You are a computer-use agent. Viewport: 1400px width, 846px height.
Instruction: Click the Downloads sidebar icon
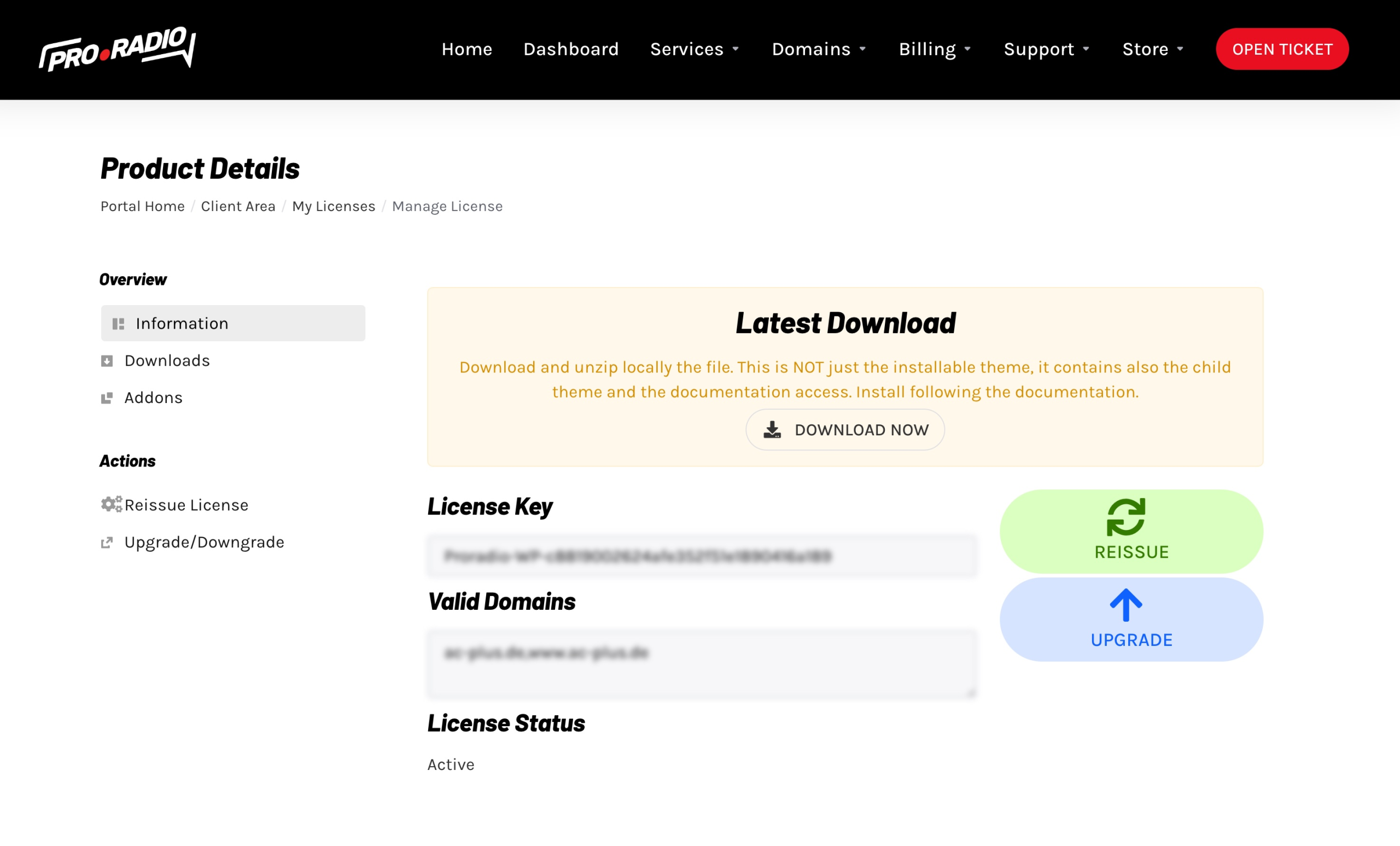click(x=107, y=361)
